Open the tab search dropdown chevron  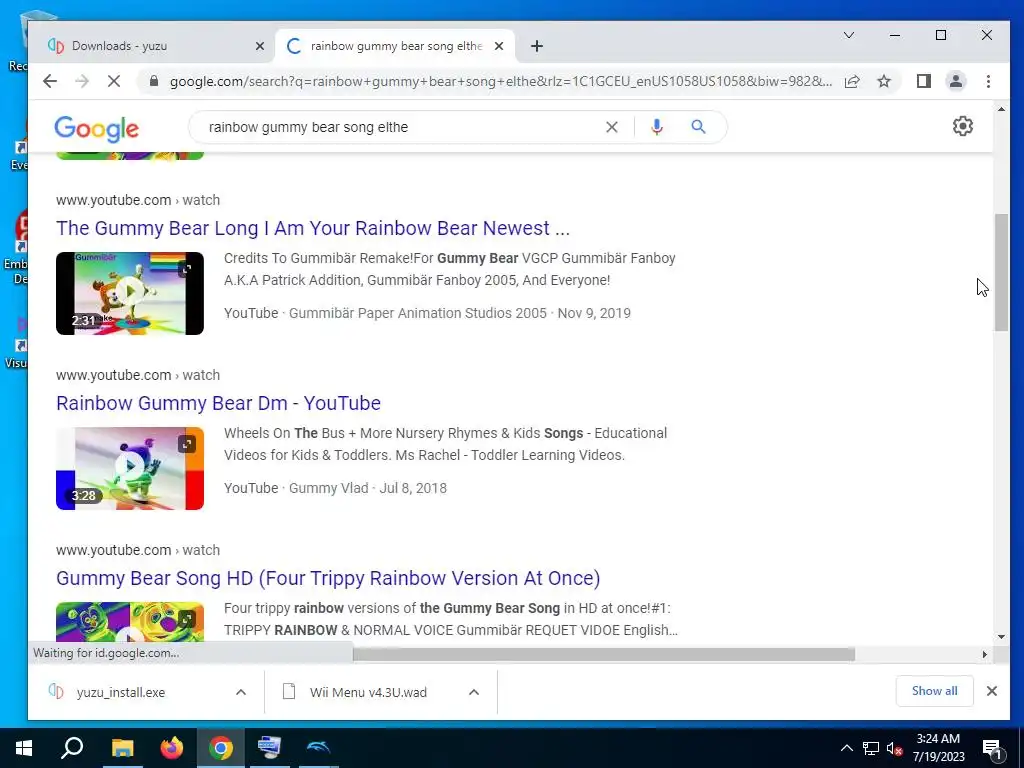[x=848, y=35]
